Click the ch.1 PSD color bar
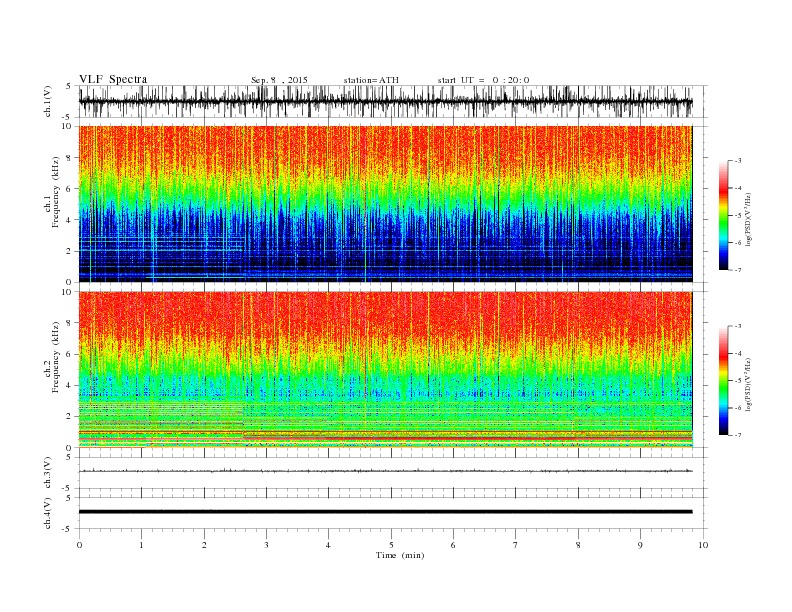This screenshot has height=612, width=792. pos(723,215)
